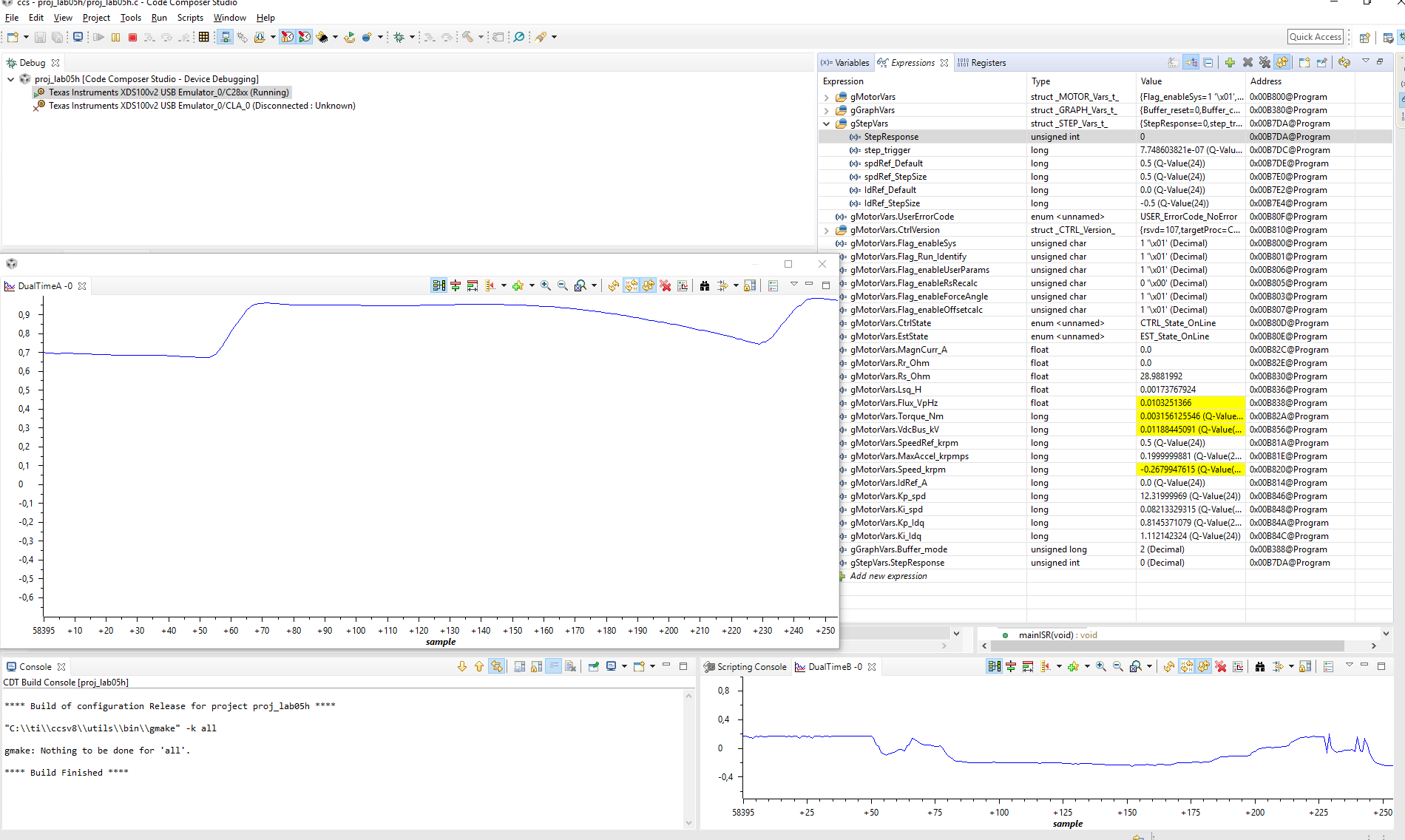Screen dimensions: 1405x840
Task: Toggle connect target button in main toolbar
Action: pyautogui.click(x=226, y=37)
